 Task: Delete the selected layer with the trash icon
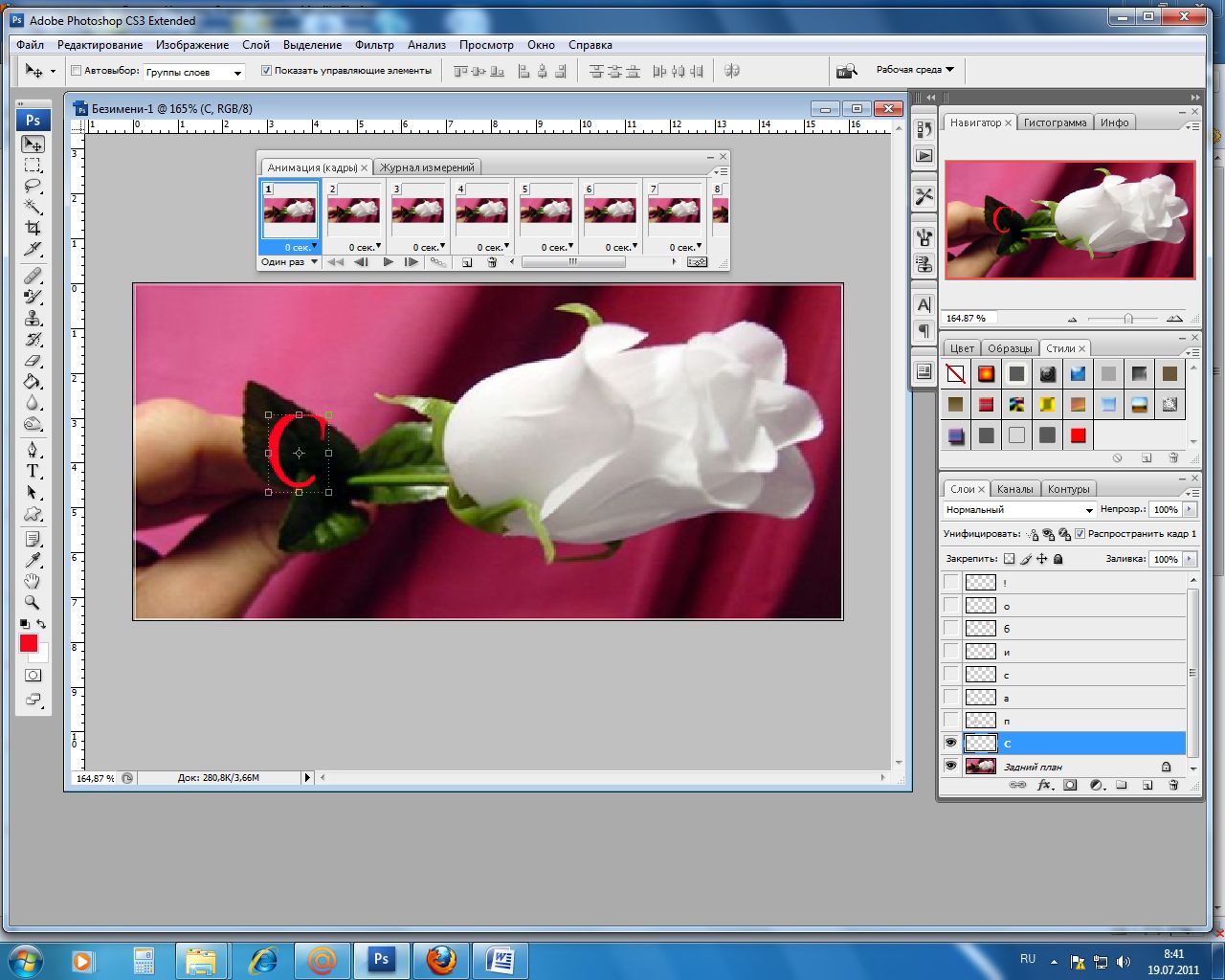pos(1173,785)
